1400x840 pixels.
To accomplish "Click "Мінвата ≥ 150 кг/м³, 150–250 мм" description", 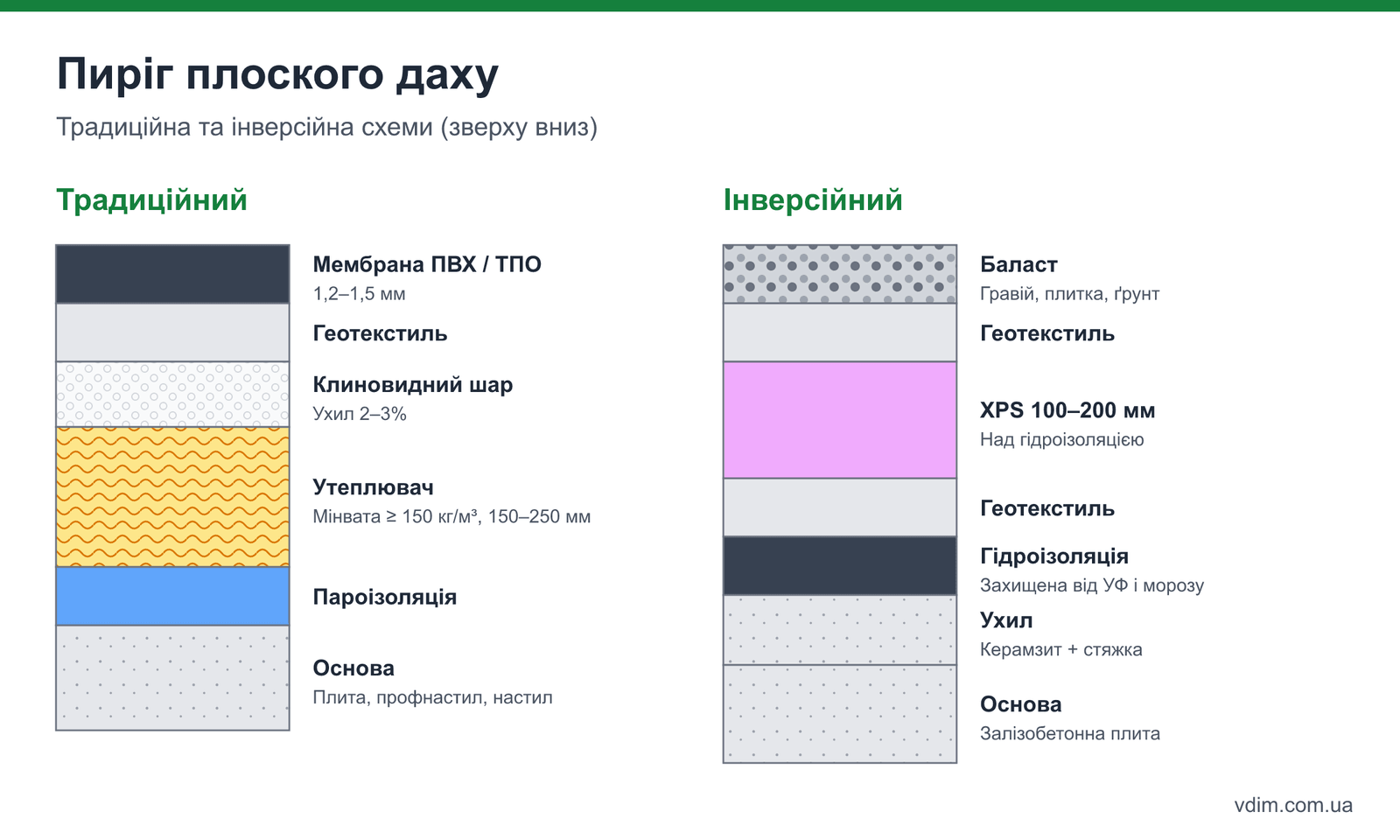I will click(x=451, y=516).
